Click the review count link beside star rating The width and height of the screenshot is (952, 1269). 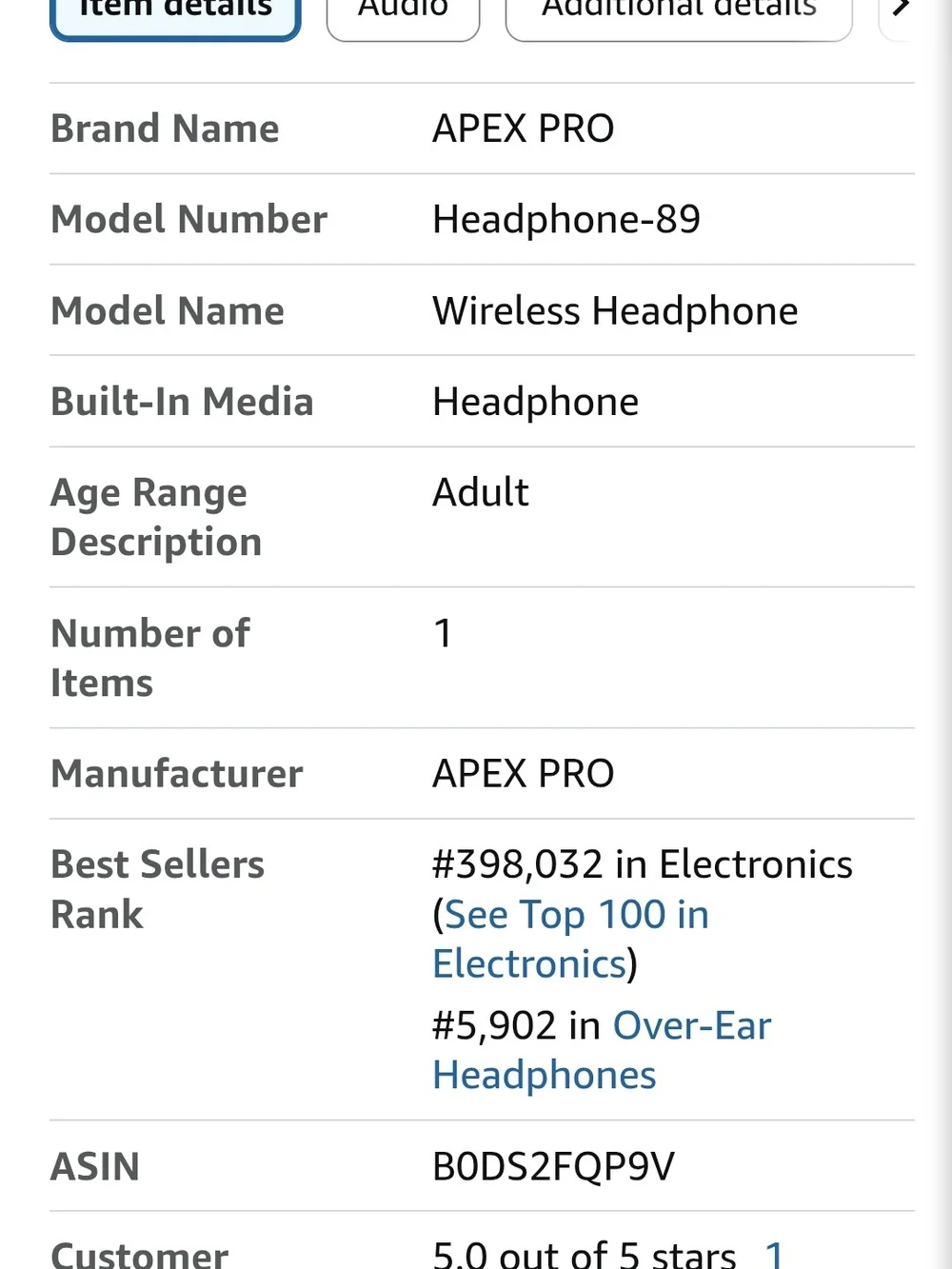point(775,1255)
